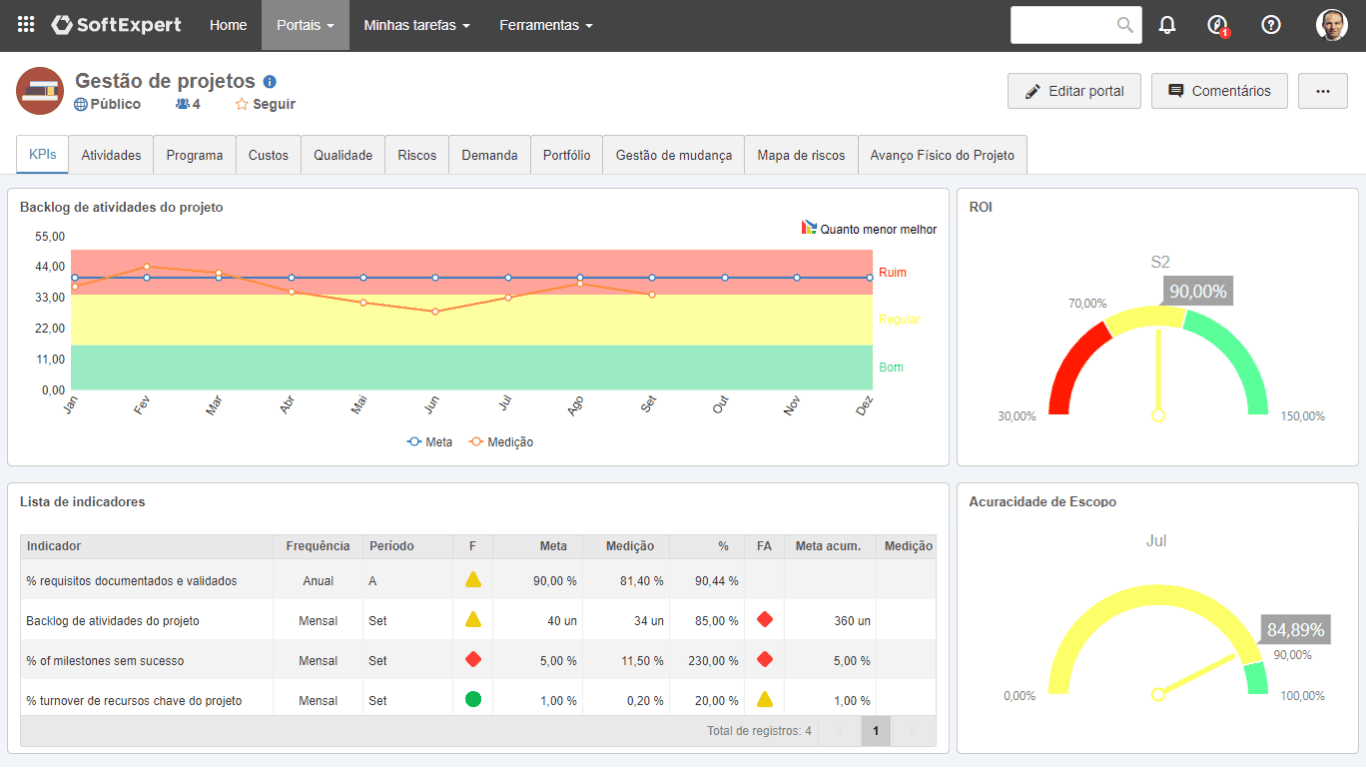The image size is (1366, 768).
Task: Click the notifications bell icon
Action: (1167, 25)
